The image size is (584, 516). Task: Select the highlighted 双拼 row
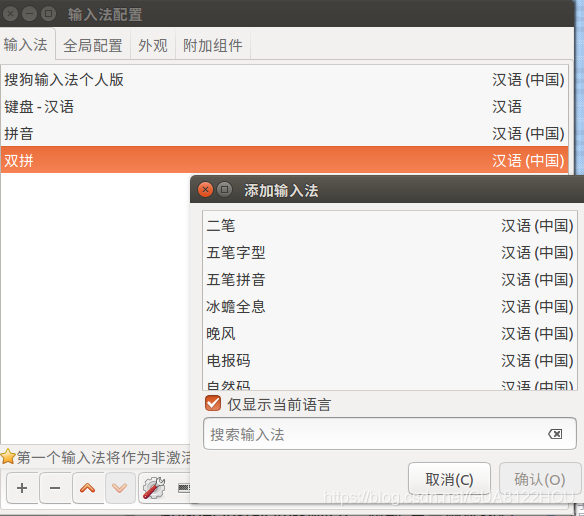tap(285, 160)
